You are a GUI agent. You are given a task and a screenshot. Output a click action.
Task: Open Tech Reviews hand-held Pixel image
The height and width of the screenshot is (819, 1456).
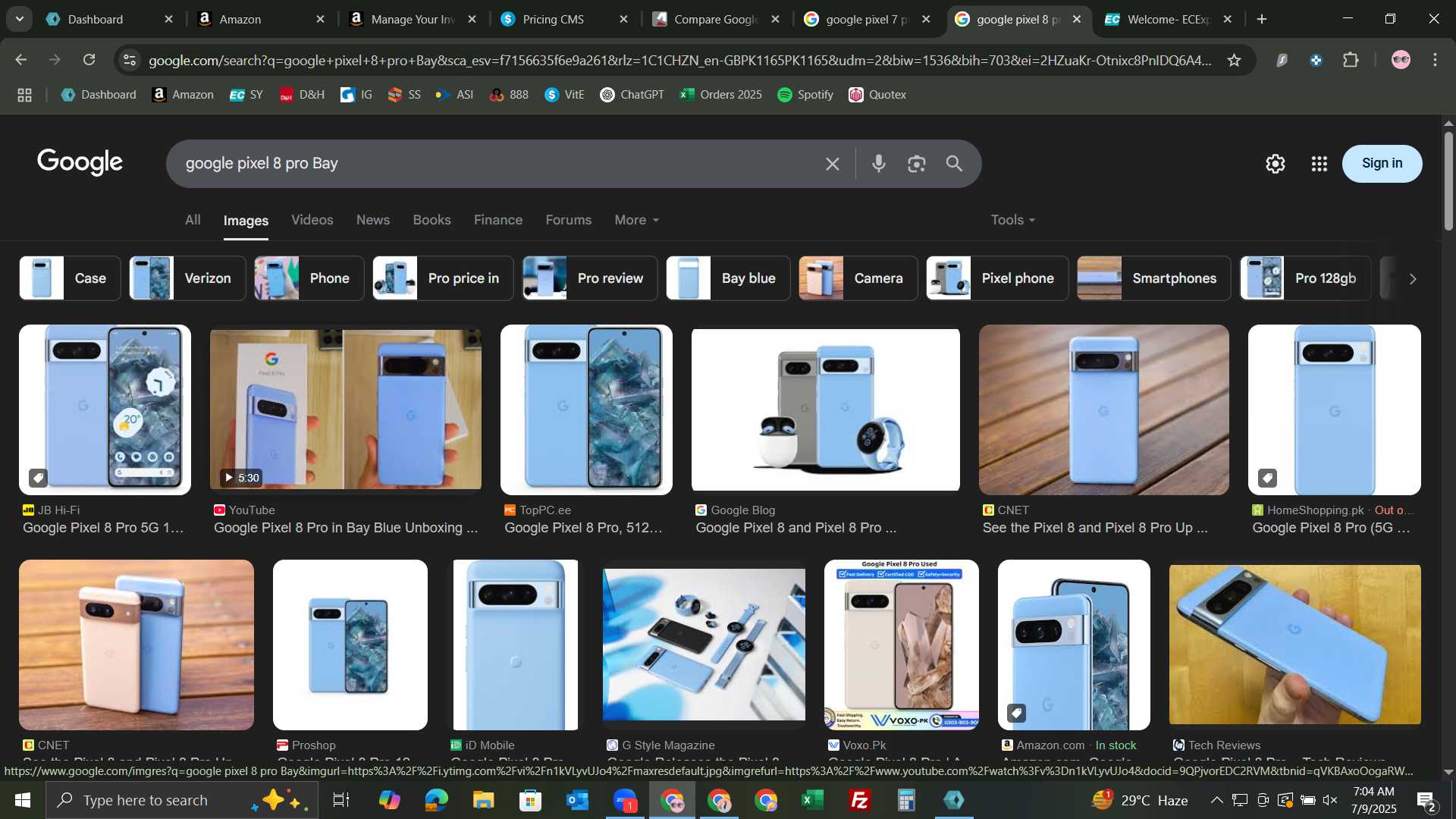[1294, 645]
